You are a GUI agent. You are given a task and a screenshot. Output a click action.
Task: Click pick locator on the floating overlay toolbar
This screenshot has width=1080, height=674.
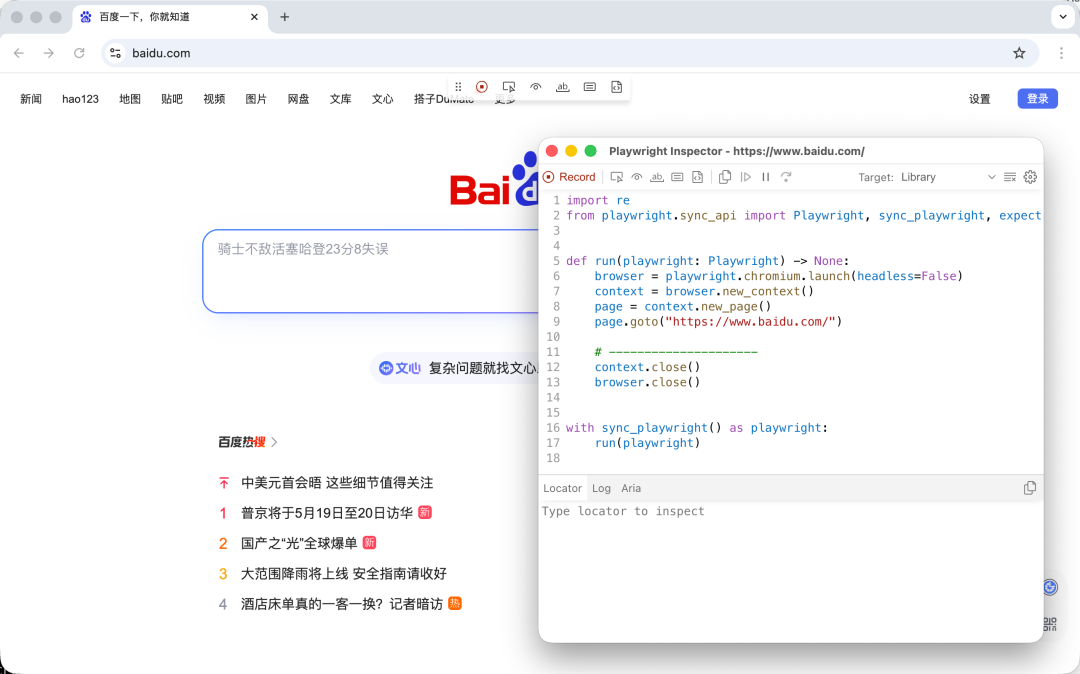click(x=509, y=87)
